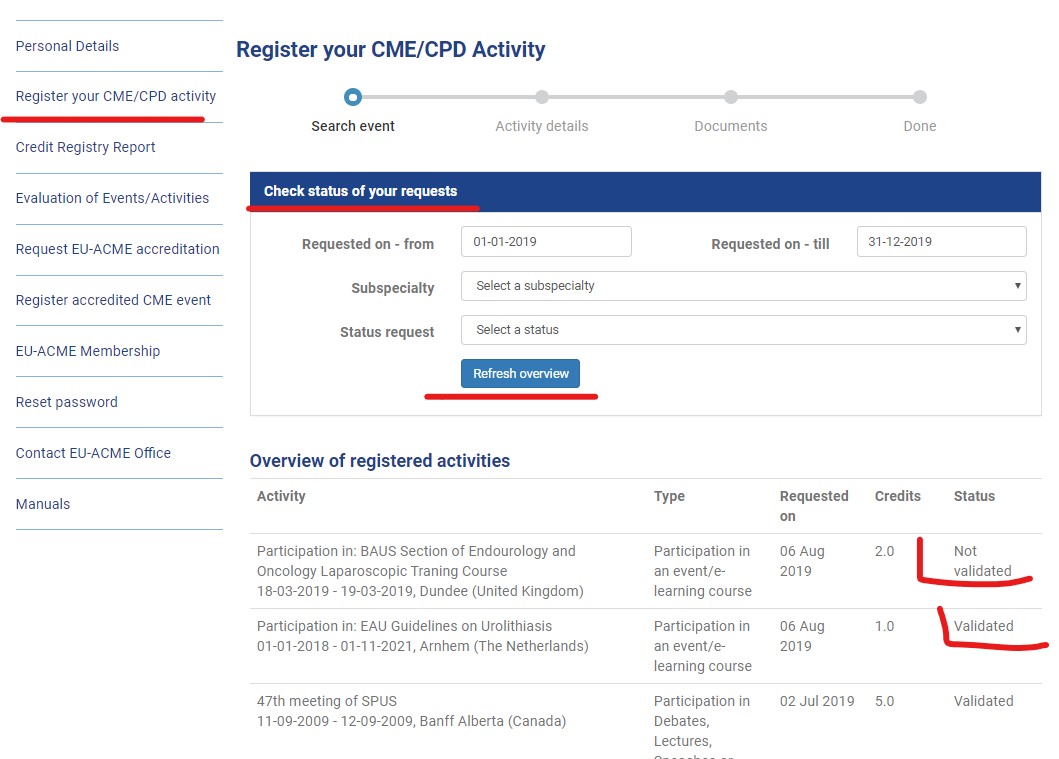Go to EU-ACME Membership
The height and width of the screenshot is (759, 1059).
(x=87, y=351)
